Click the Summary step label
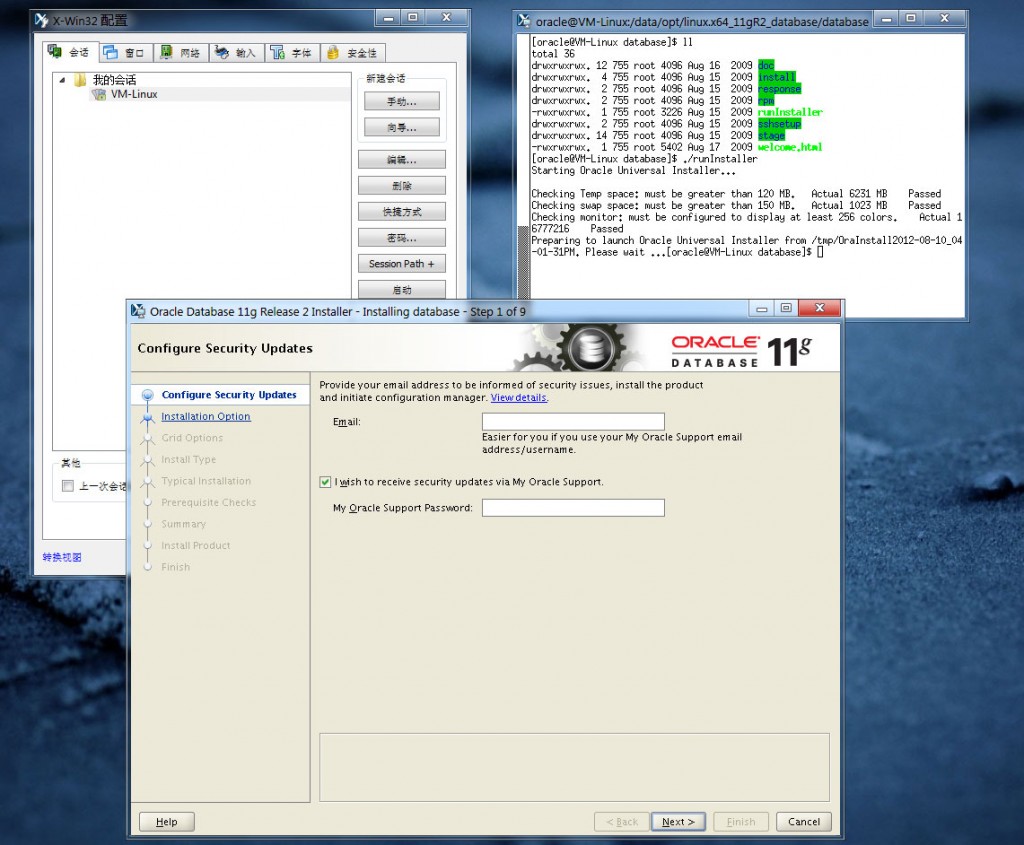Image resolution: width=1024 pixels, height=845 pixels. point(184,524)
